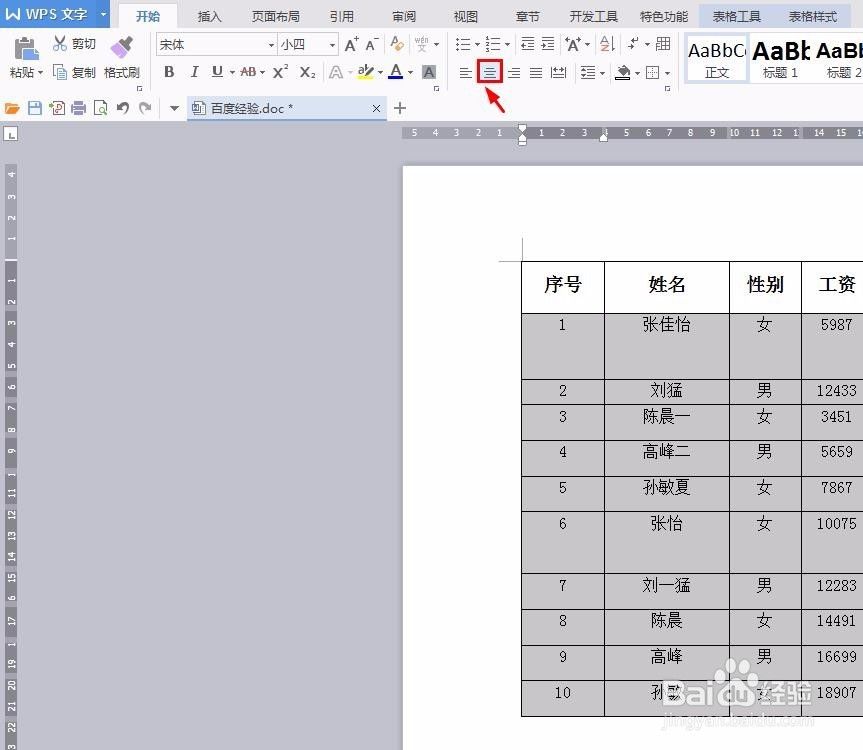863x750 pixels.
Task: Open a file using the folder icon
Action: click(10, 107)
